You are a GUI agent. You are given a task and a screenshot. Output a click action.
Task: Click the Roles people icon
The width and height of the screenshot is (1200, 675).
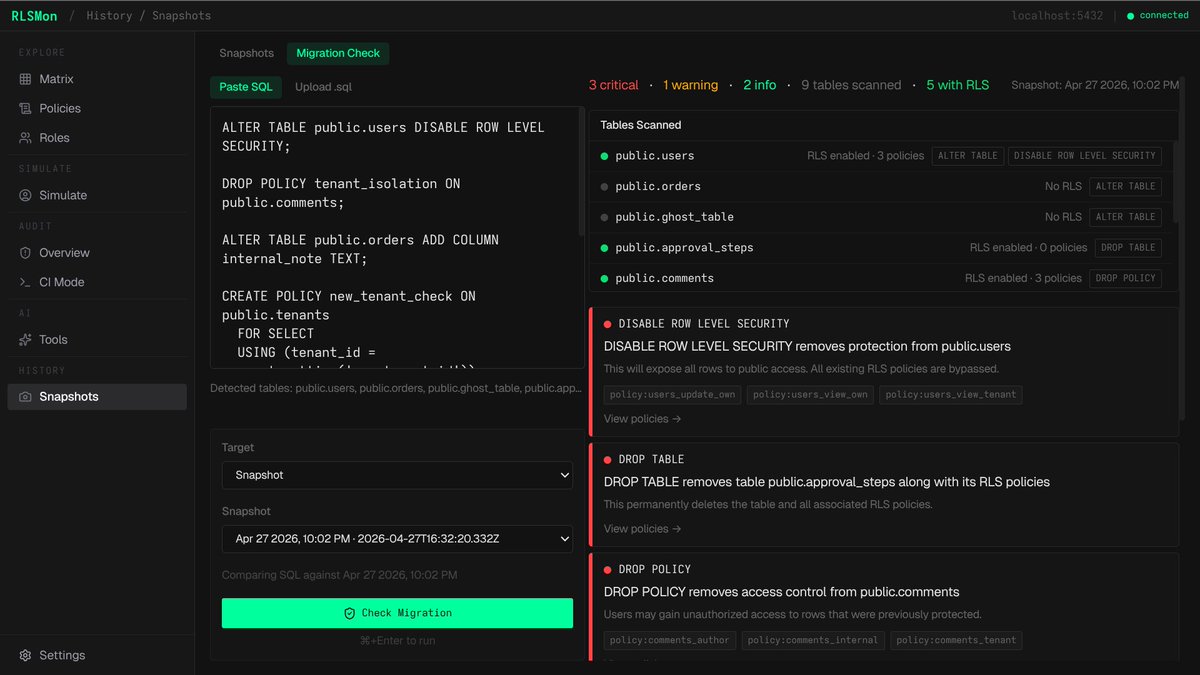coord(26,138)
